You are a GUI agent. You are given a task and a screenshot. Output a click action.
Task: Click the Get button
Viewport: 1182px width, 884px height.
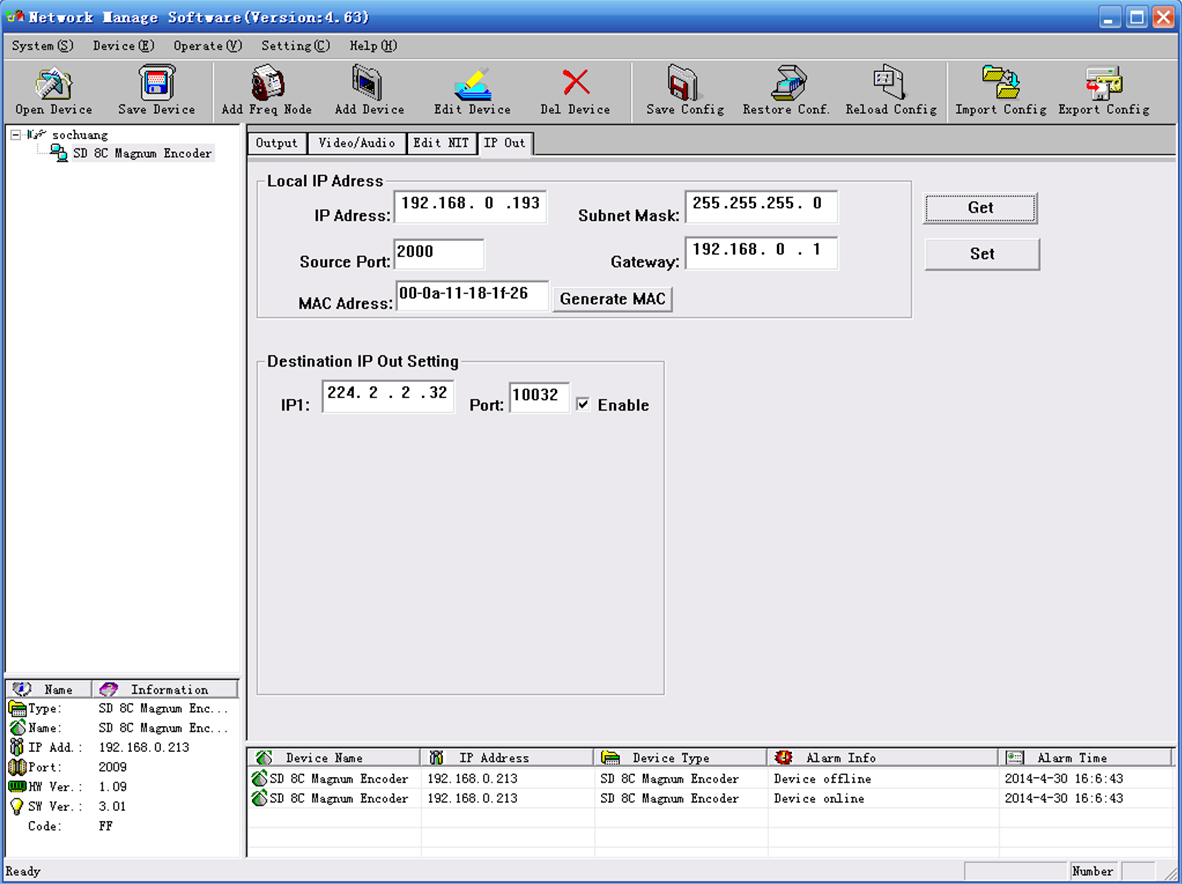pos(980,208)
